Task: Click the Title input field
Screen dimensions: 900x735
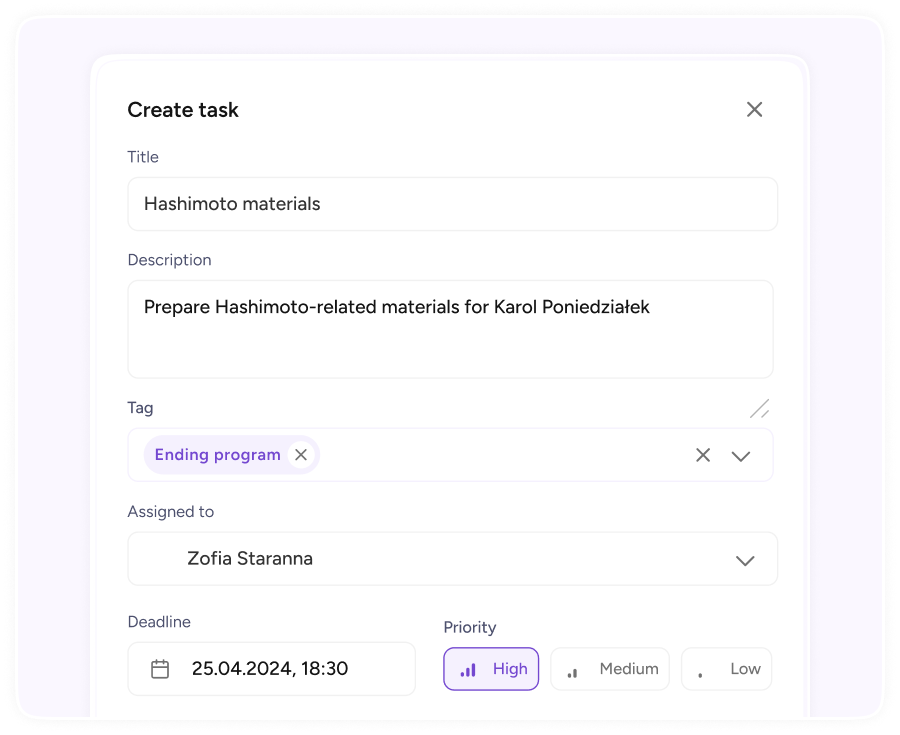Action: pos(452,204)
